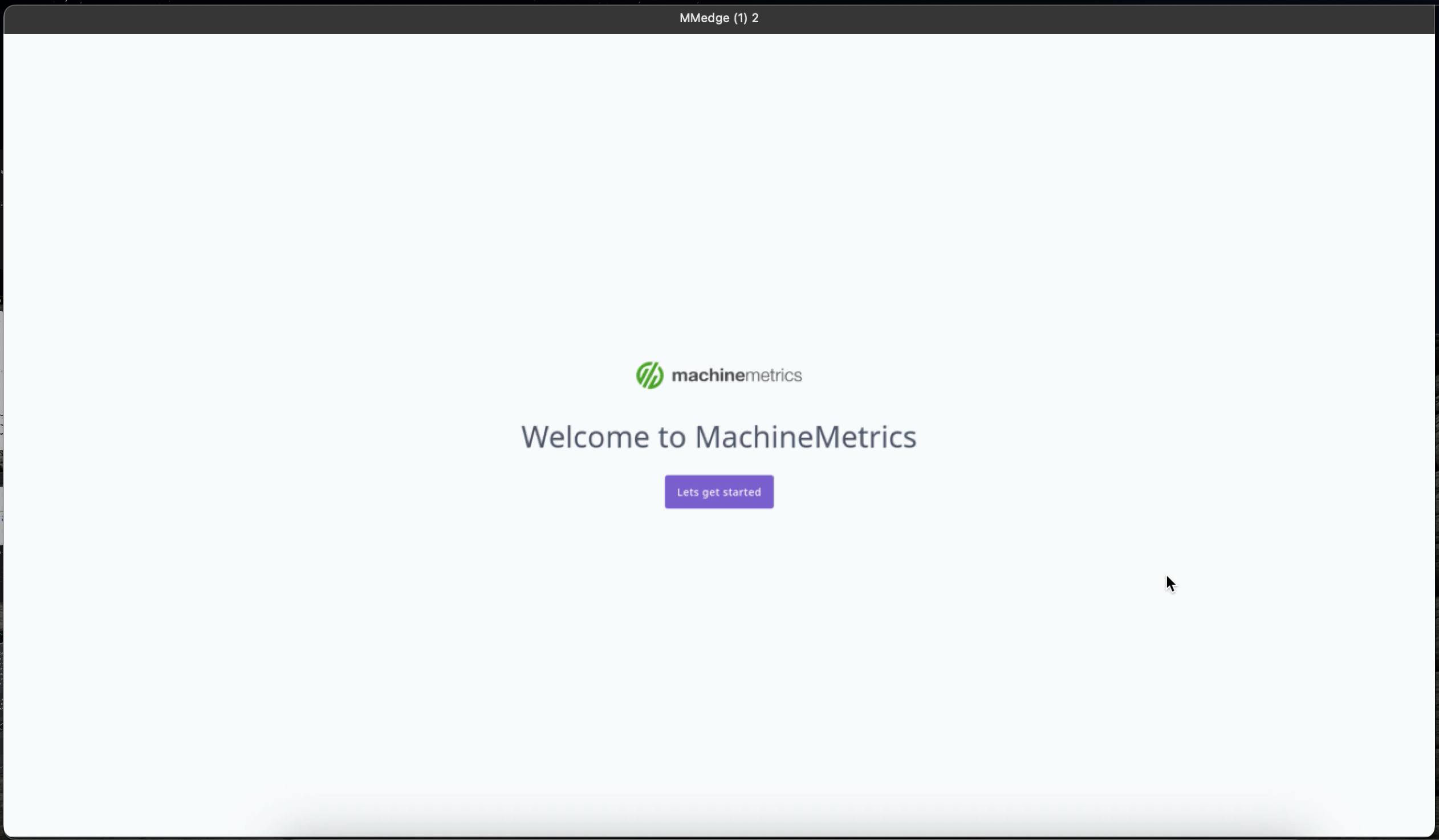
Task: Click the window title text MMedge (1) 2
Action: pyautogui.click(x=718, y=18)
